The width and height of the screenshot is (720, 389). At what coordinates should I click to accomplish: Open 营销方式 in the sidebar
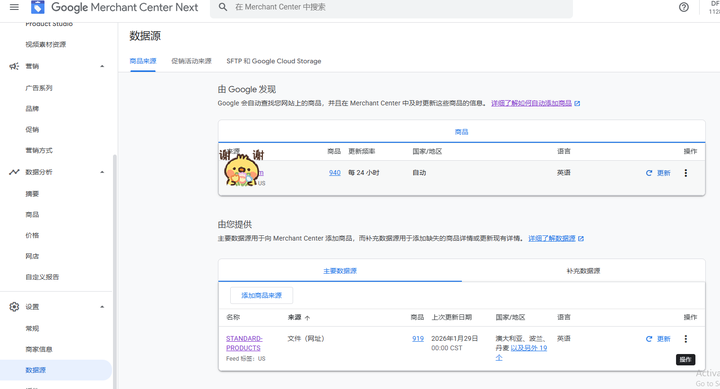(39, 150)
